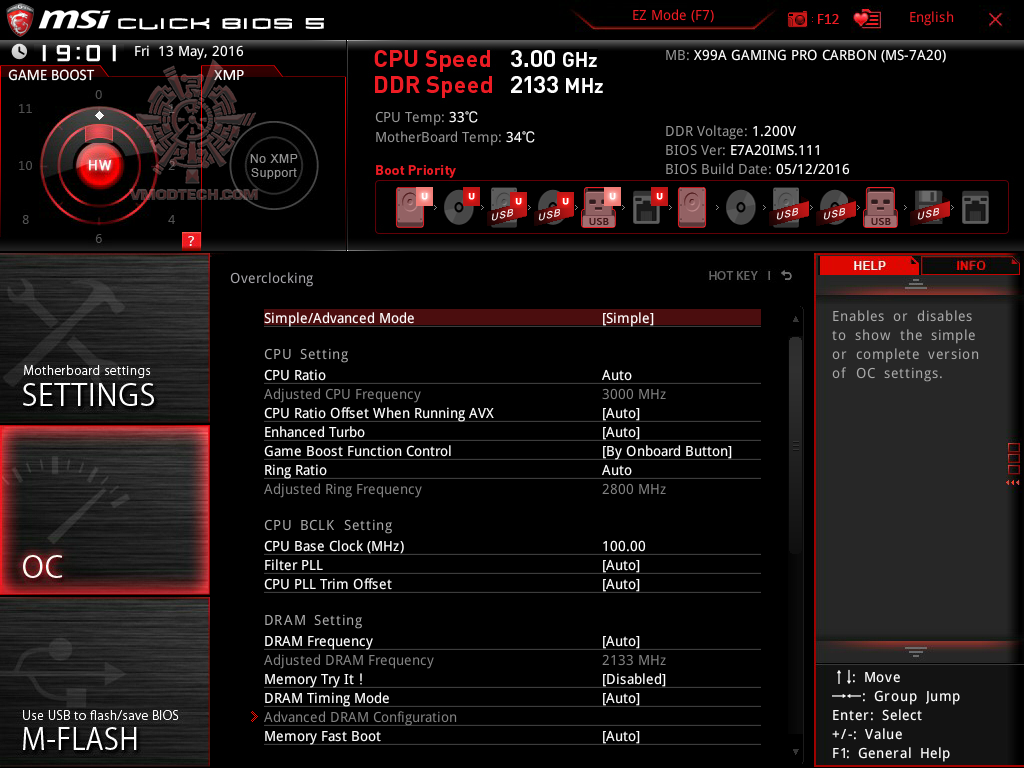This screenshot has width=1024, height=768.
Task: Click the Overclocking page title
Action: click(x=272, y=278)
